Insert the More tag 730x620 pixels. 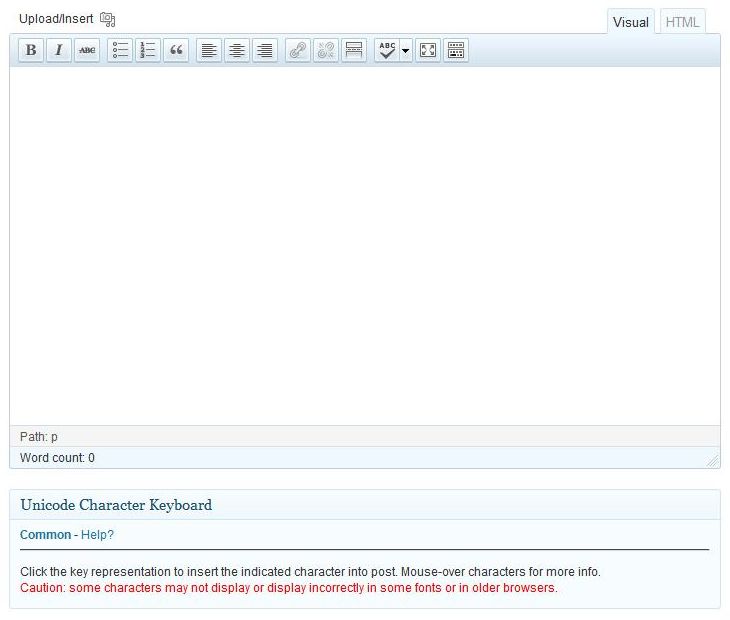(354, 50)
